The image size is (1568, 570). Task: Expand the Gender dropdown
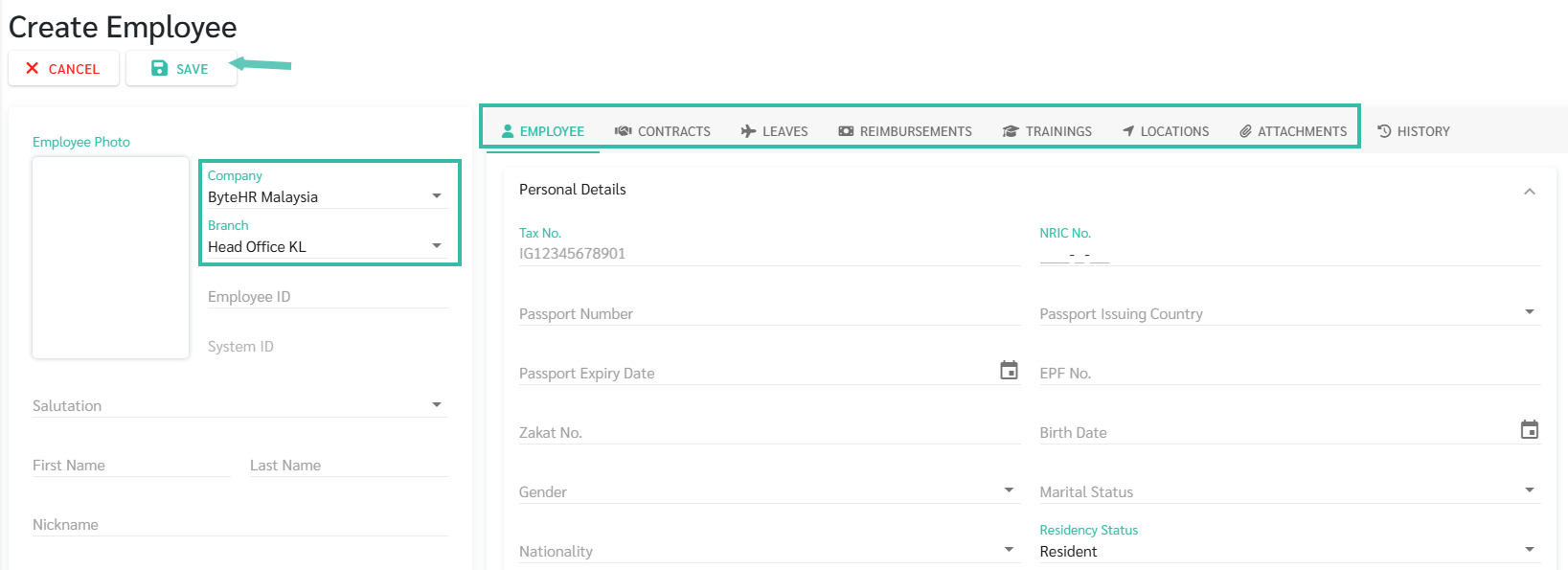coord(769,491)
